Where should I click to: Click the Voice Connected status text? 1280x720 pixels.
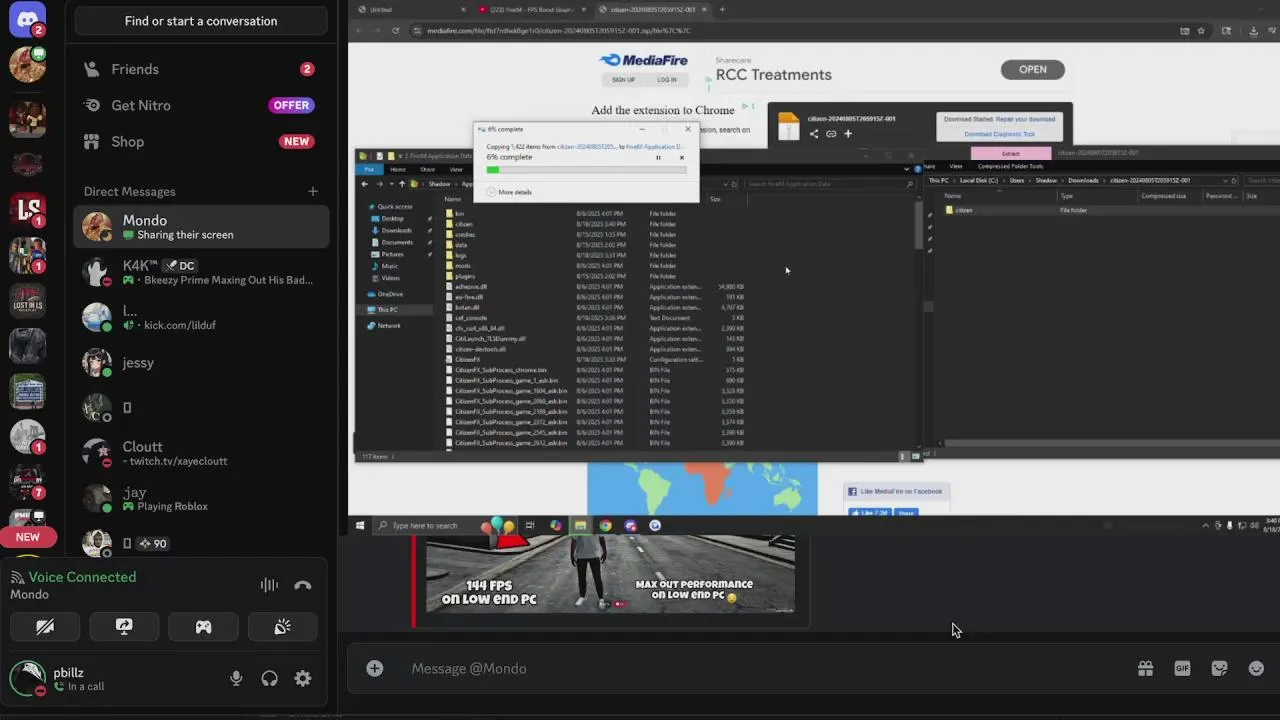(x=82, y=577)
